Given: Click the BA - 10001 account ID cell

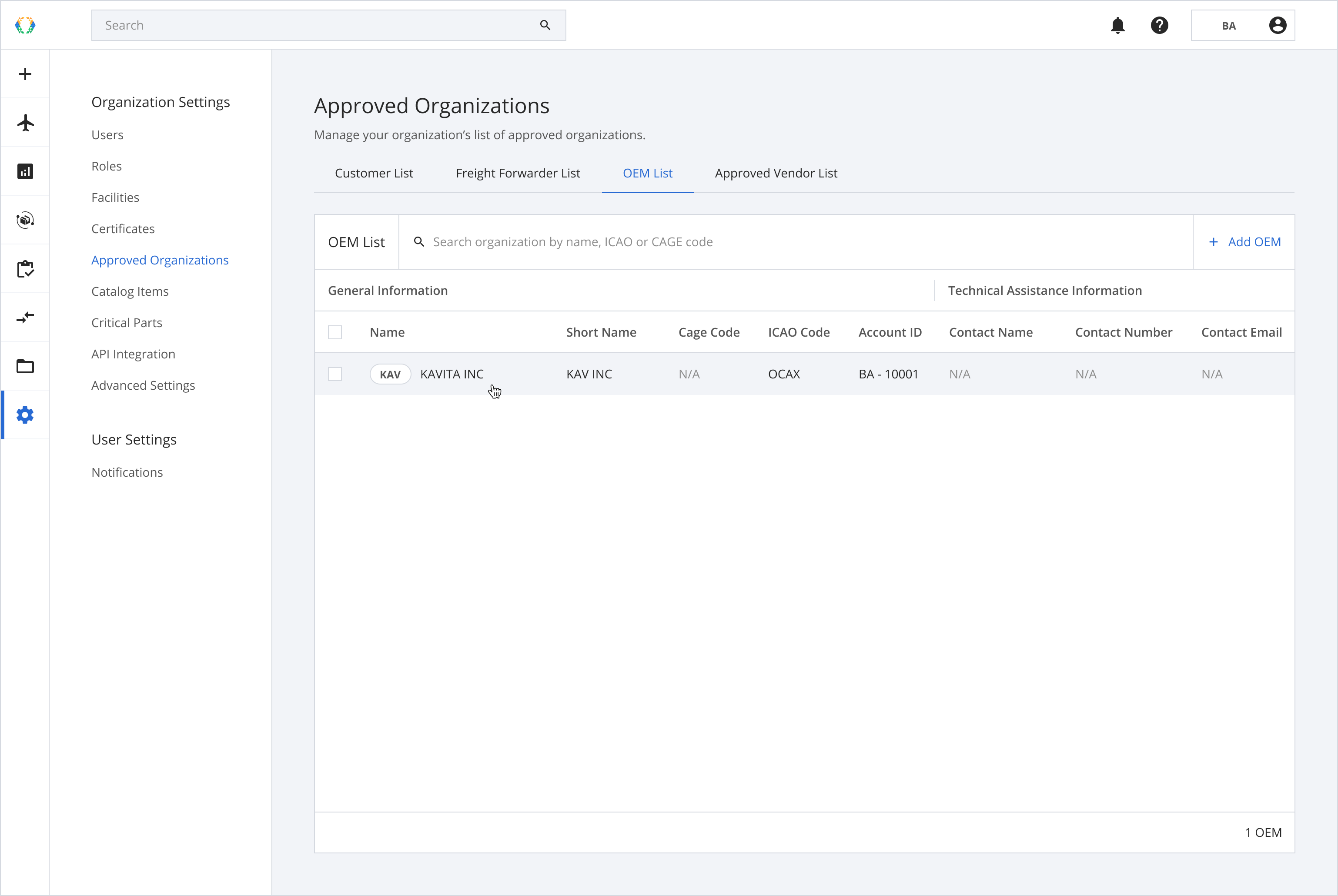Looking at the screenshot, I should (888, 374).
